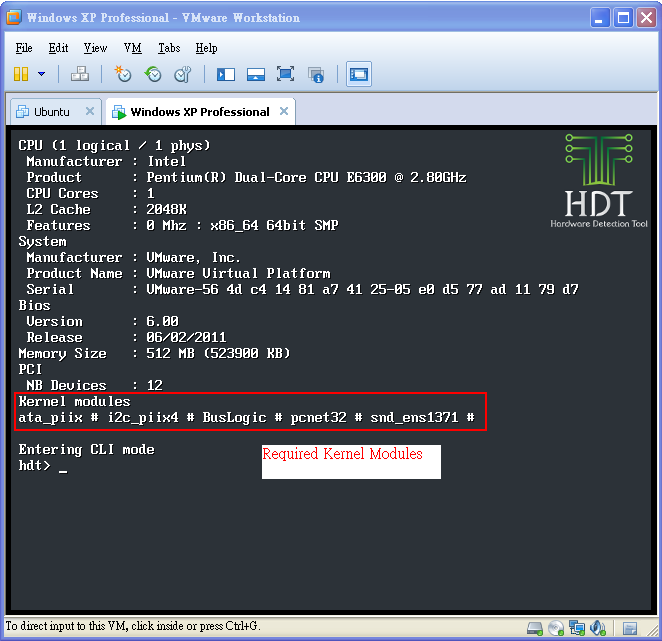Screen dimensions: 662x641
Task: Click the BIOS release date 06/02/2011
Action: point(186,337)
